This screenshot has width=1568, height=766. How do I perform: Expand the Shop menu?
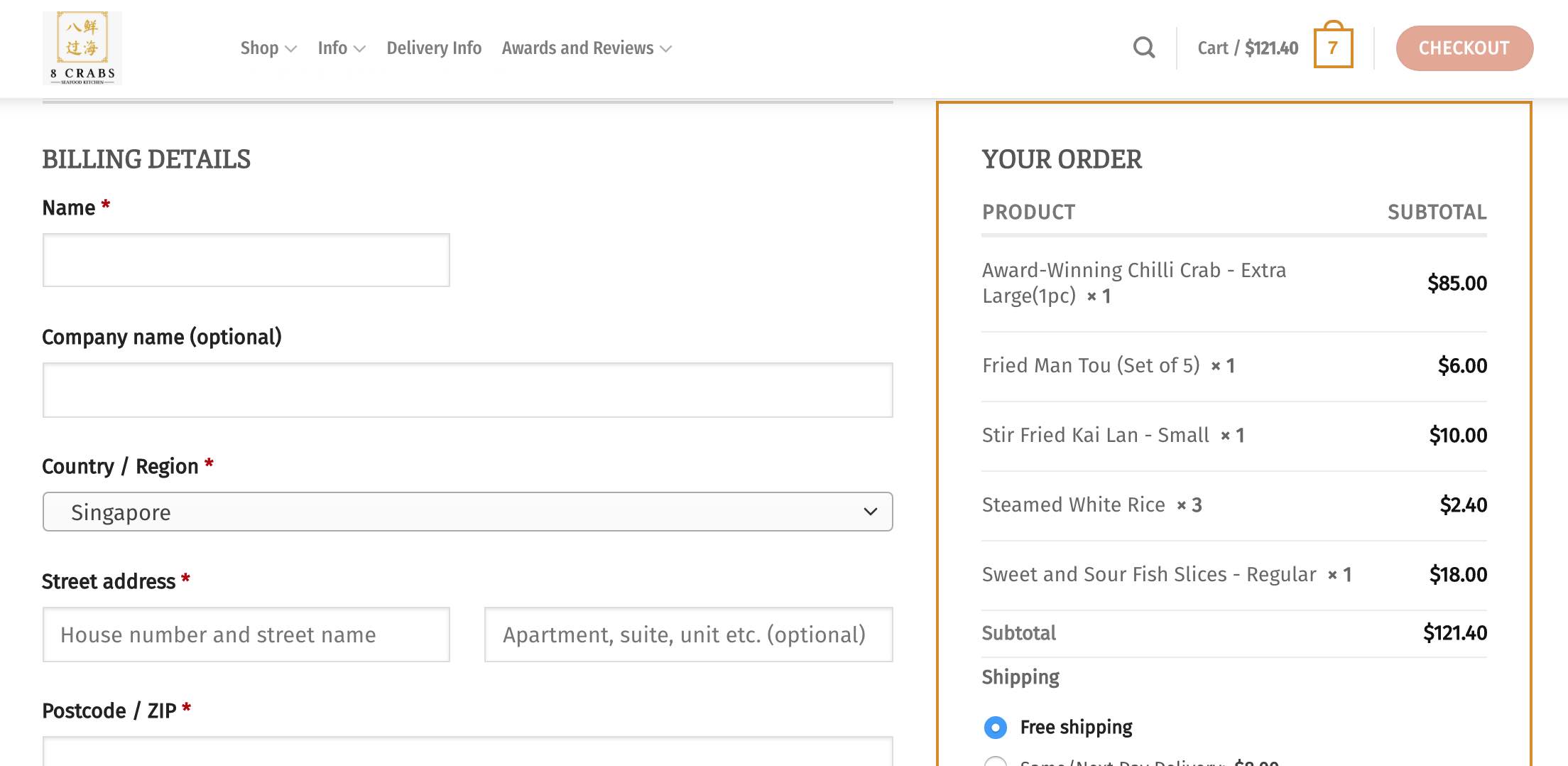(x=268, y=48)
